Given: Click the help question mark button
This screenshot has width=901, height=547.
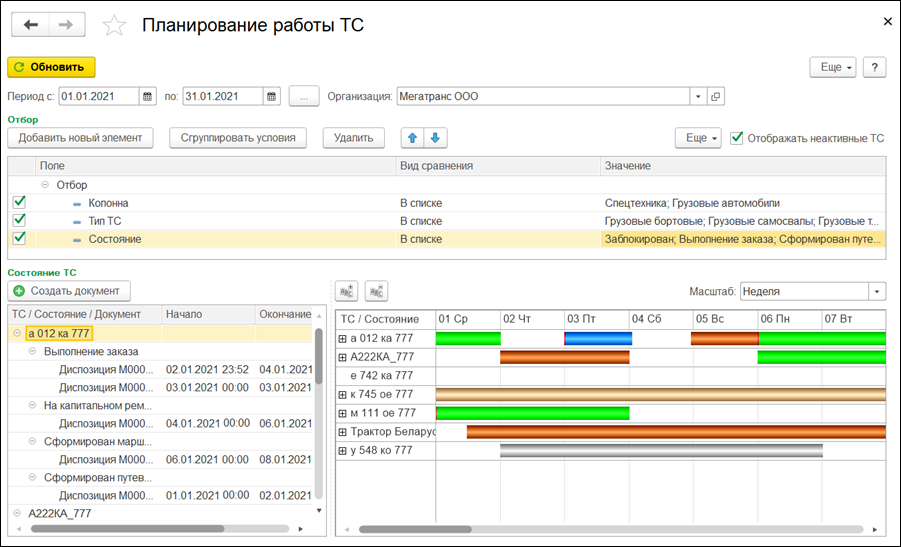Looking at the screenshot, I should point(875,67).
